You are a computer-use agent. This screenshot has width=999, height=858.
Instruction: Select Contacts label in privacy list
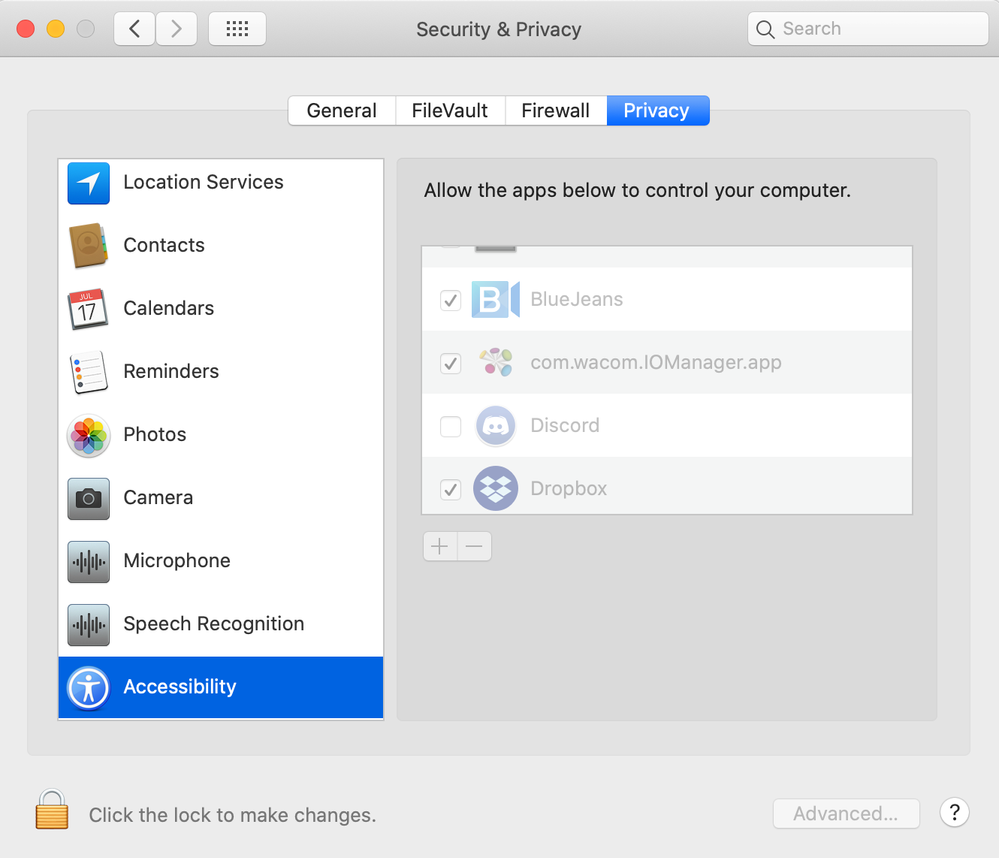164,245
